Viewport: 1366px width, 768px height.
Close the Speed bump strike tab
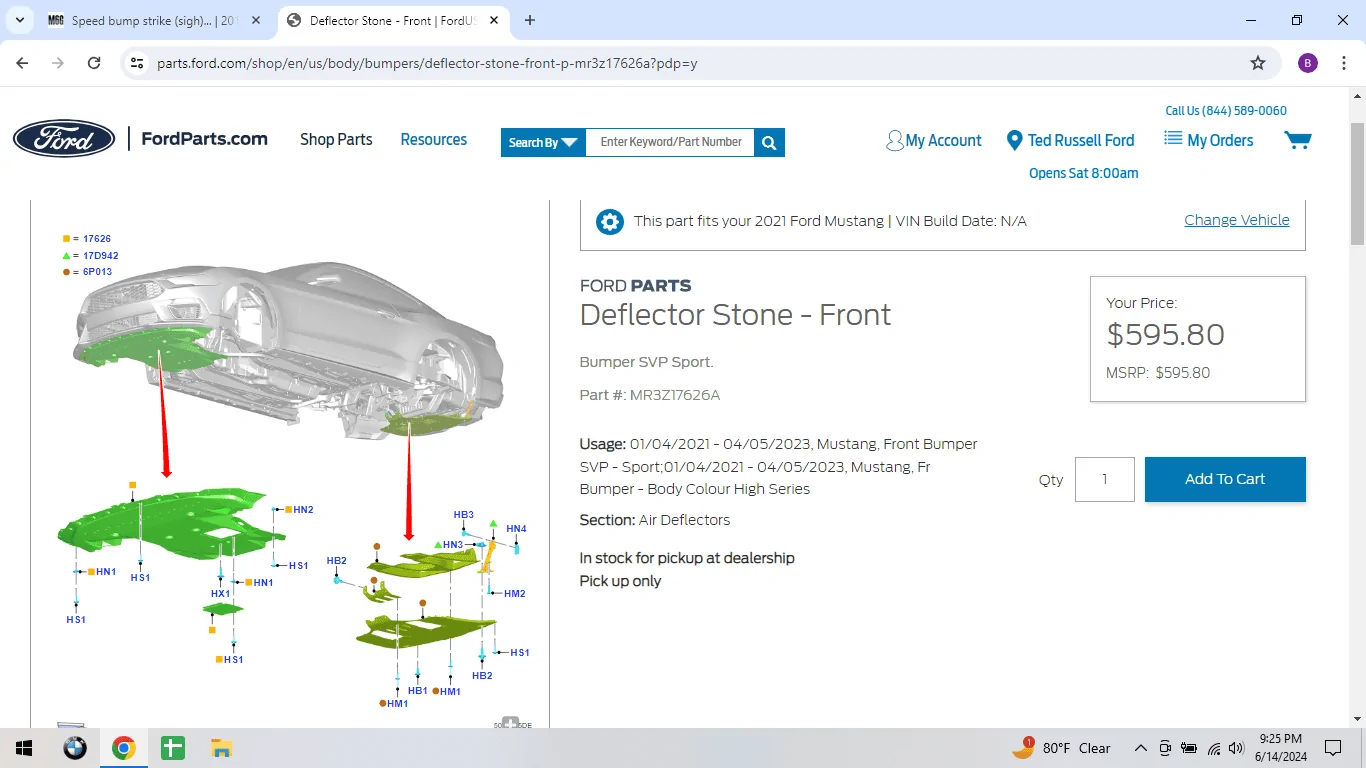[x=256, y=20]
